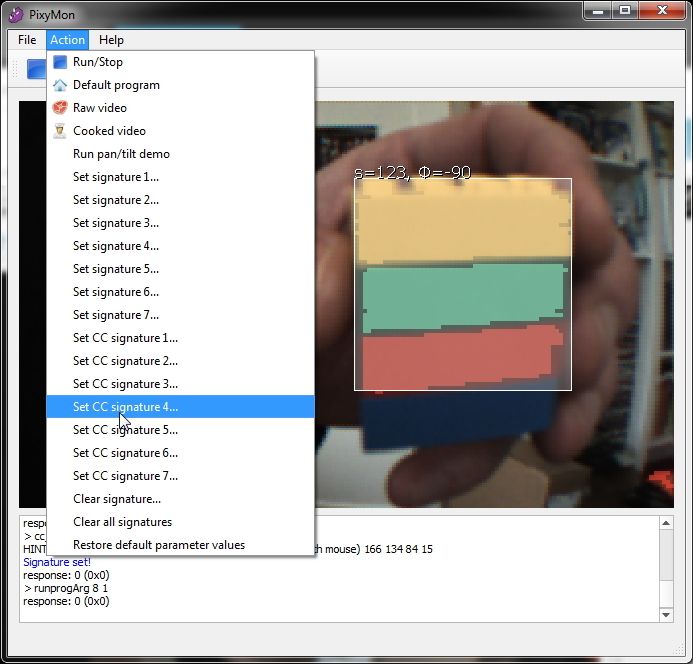Select Set signature 5...

[115, 269]
